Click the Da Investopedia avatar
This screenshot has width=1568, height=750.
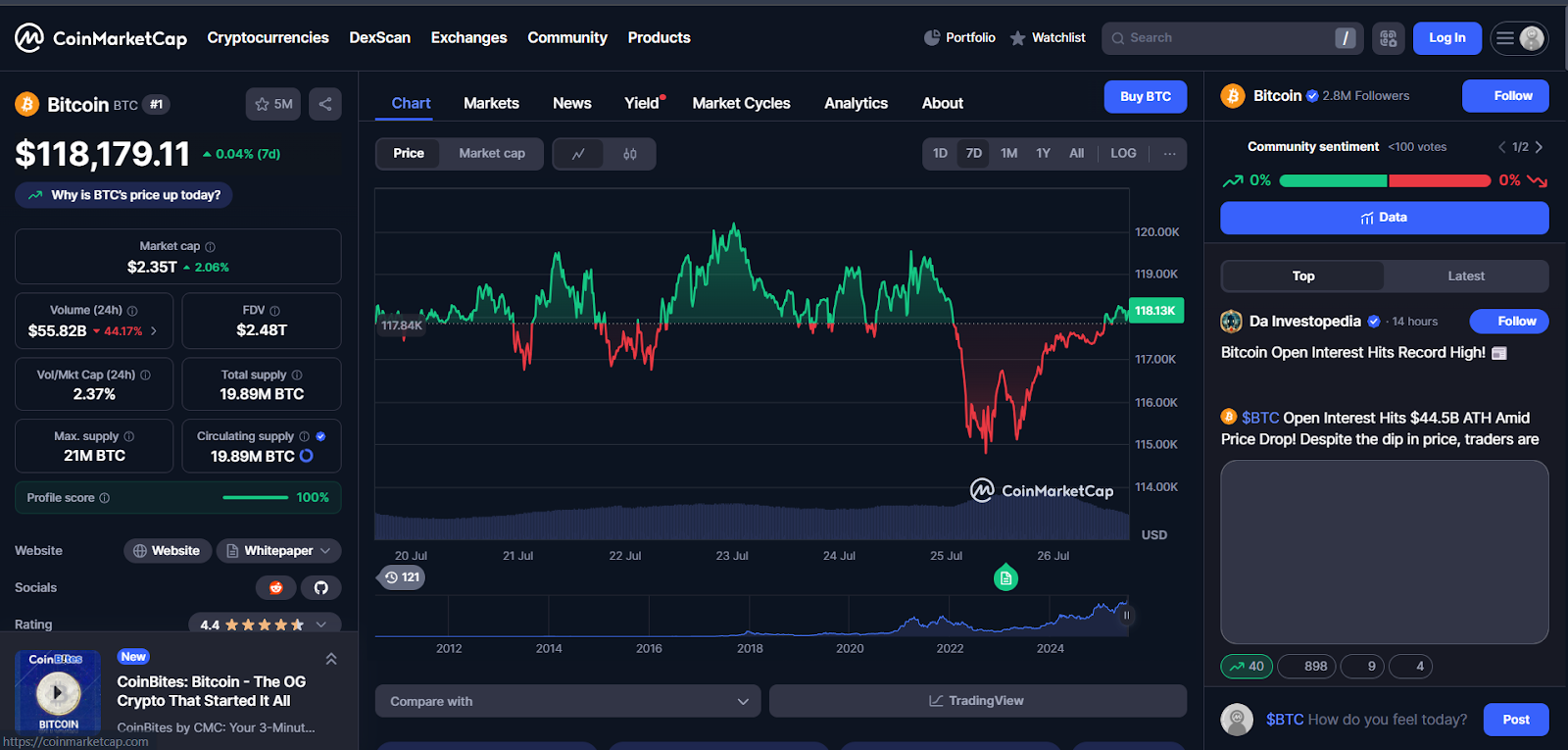pos(1231,322)
